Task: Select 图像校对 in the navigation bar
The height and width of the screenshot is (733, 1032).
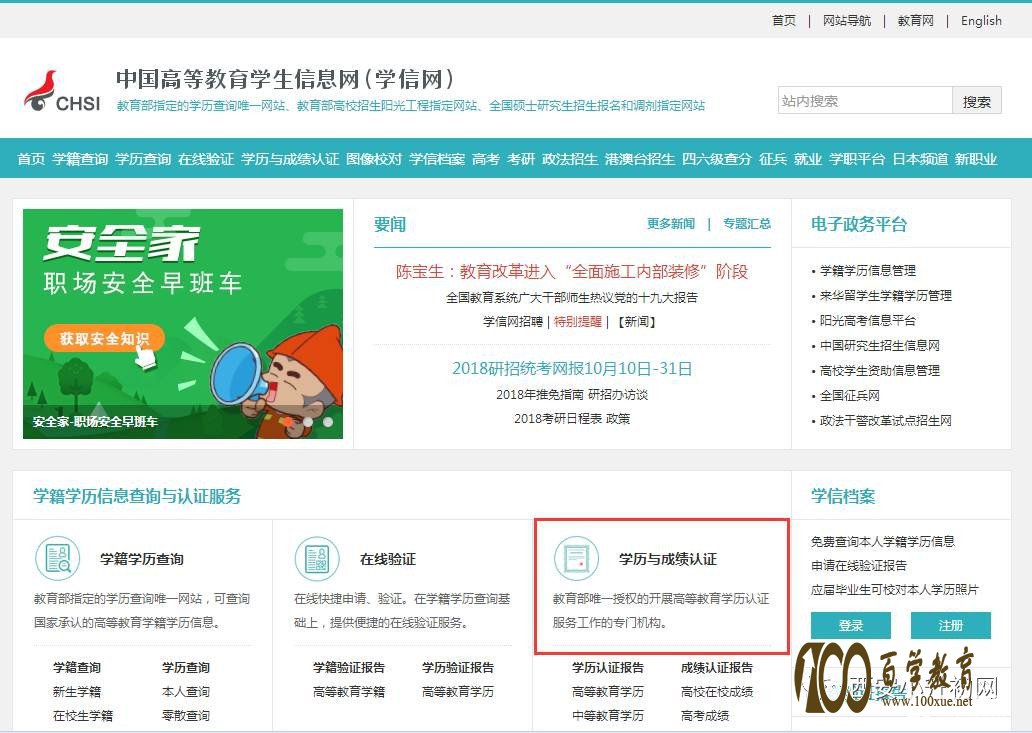Action: pos(374,159)
